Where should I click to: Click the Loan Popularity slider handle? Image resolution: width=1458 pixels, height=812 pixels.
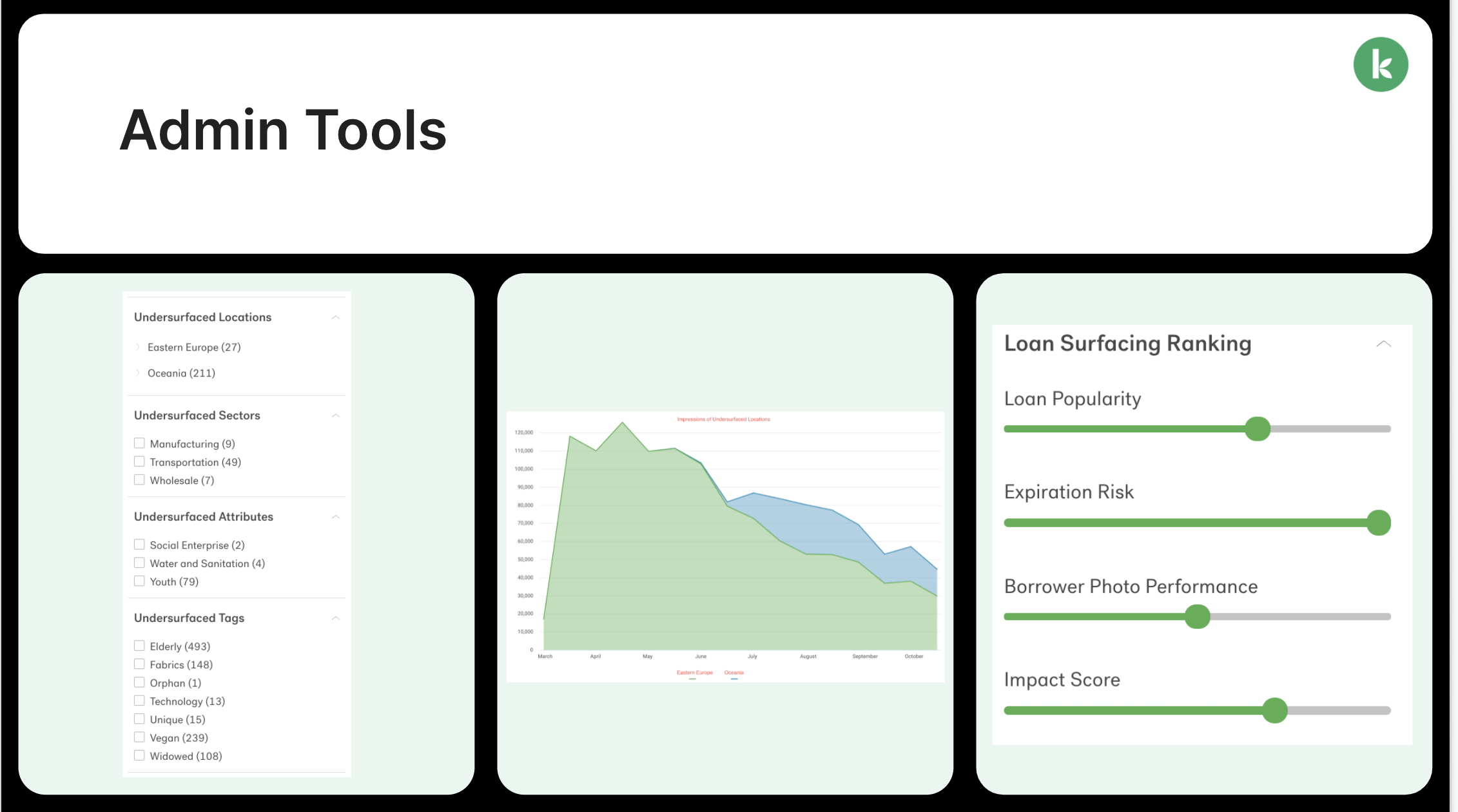coord(1257,429)
